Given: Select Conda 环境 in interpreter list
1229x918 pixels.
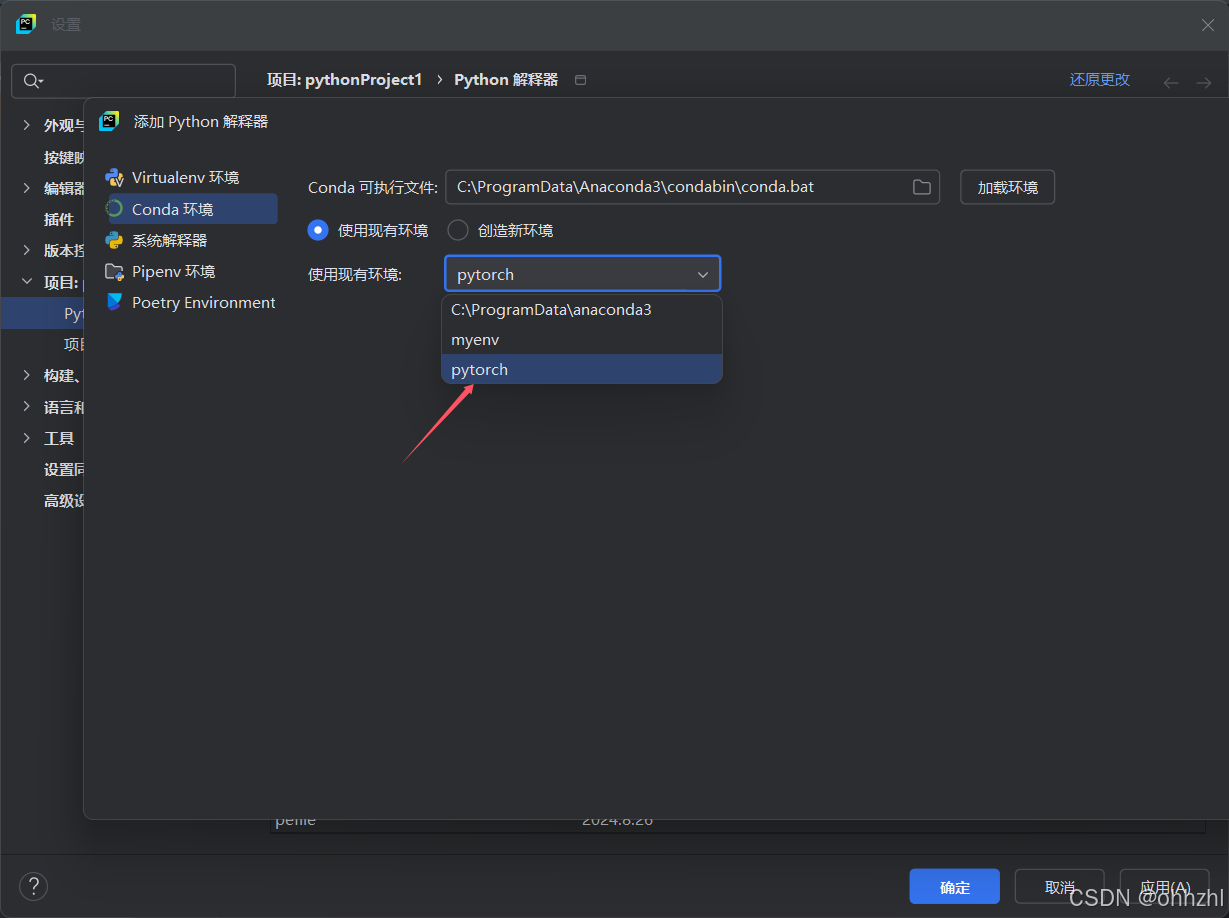Looking at the screenshot, I should (x=190, y=209).
